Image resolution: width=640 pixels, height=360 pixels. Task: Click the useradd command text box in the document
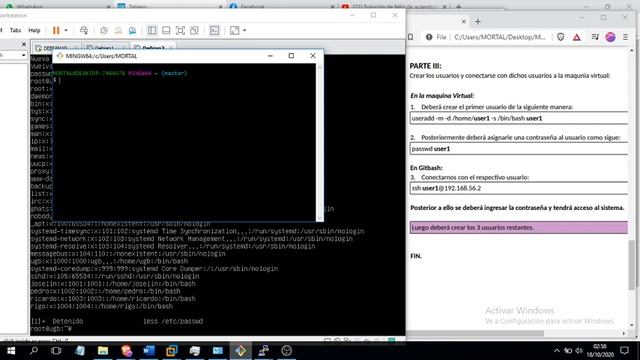(x=519, y=118)
